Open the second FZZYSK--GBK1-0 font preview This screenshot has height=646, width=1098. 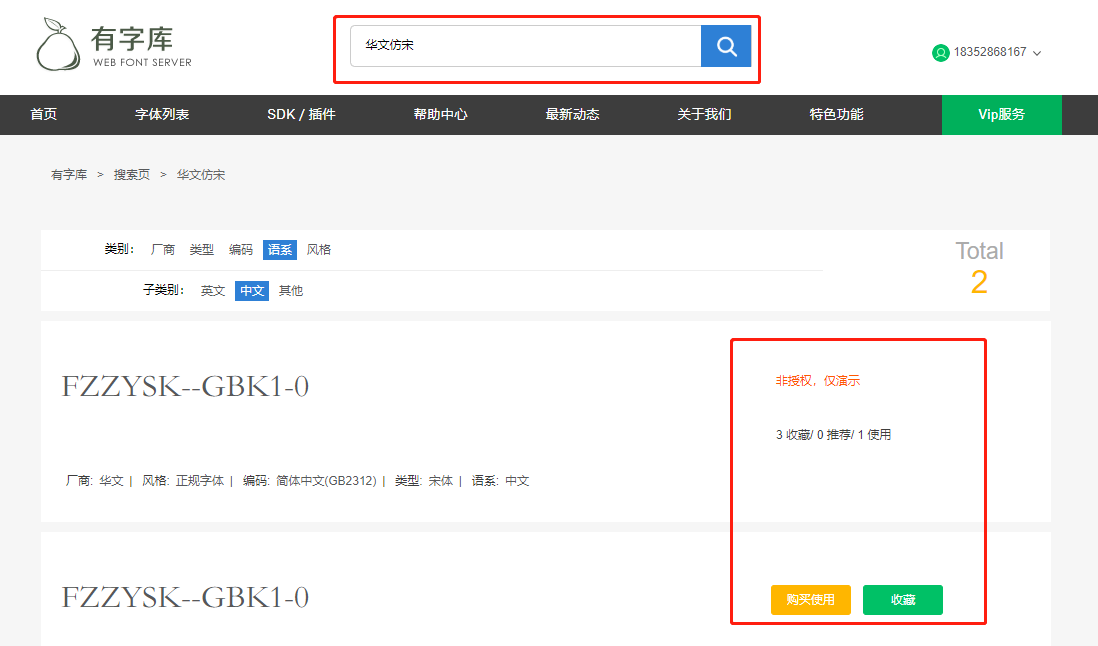coord(186,597)
